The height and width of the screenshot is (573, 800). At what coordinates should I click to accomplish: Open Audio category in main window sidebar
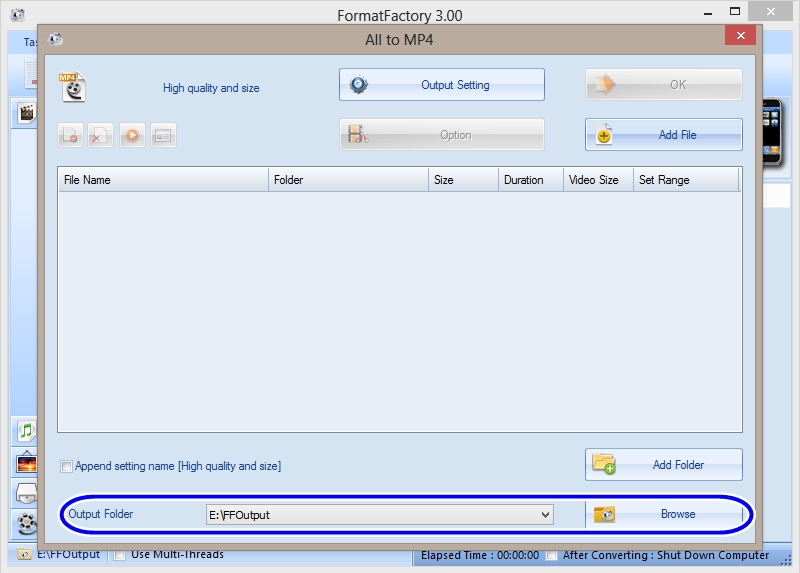[x=26, y=431]
